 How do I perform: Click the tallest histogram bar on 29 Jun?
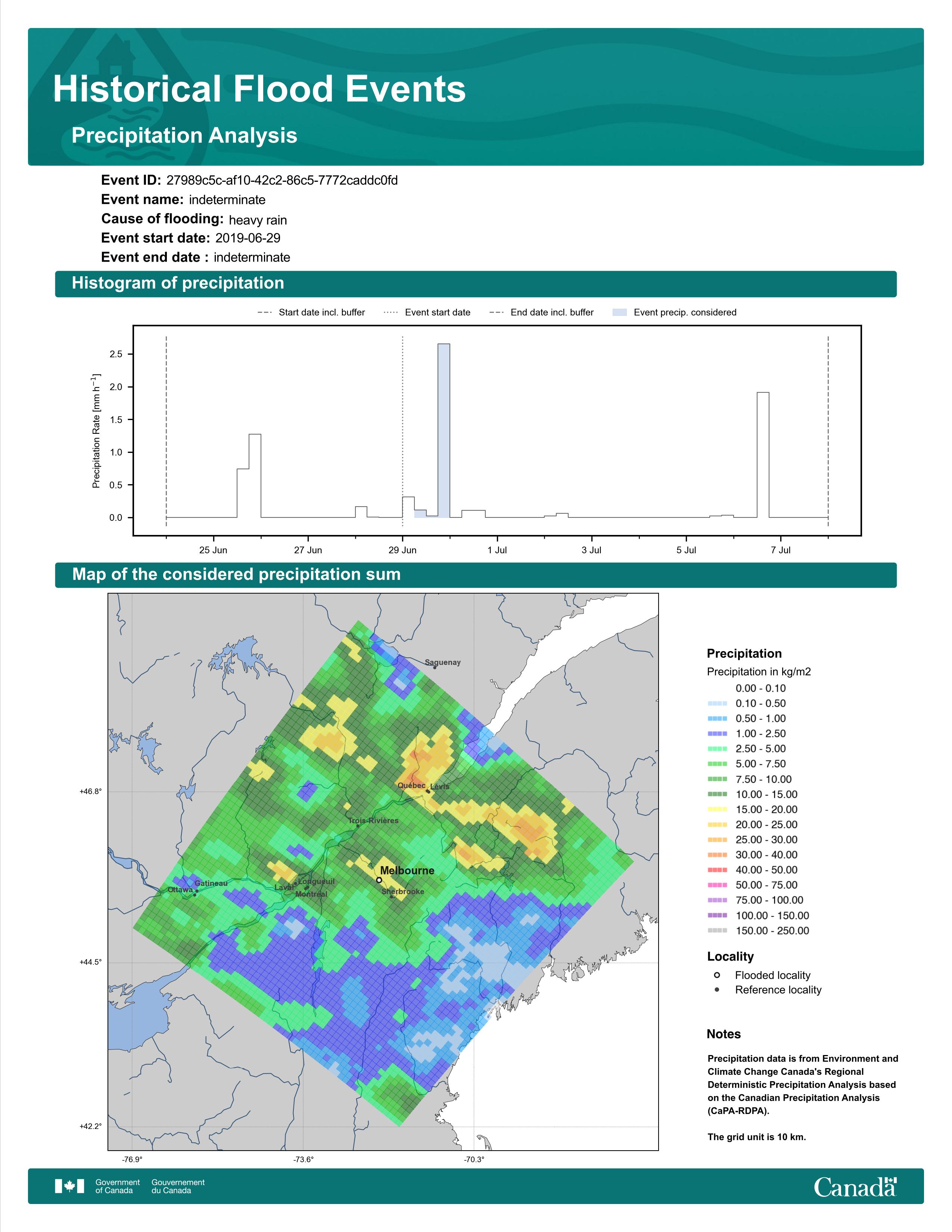[444, 430]
